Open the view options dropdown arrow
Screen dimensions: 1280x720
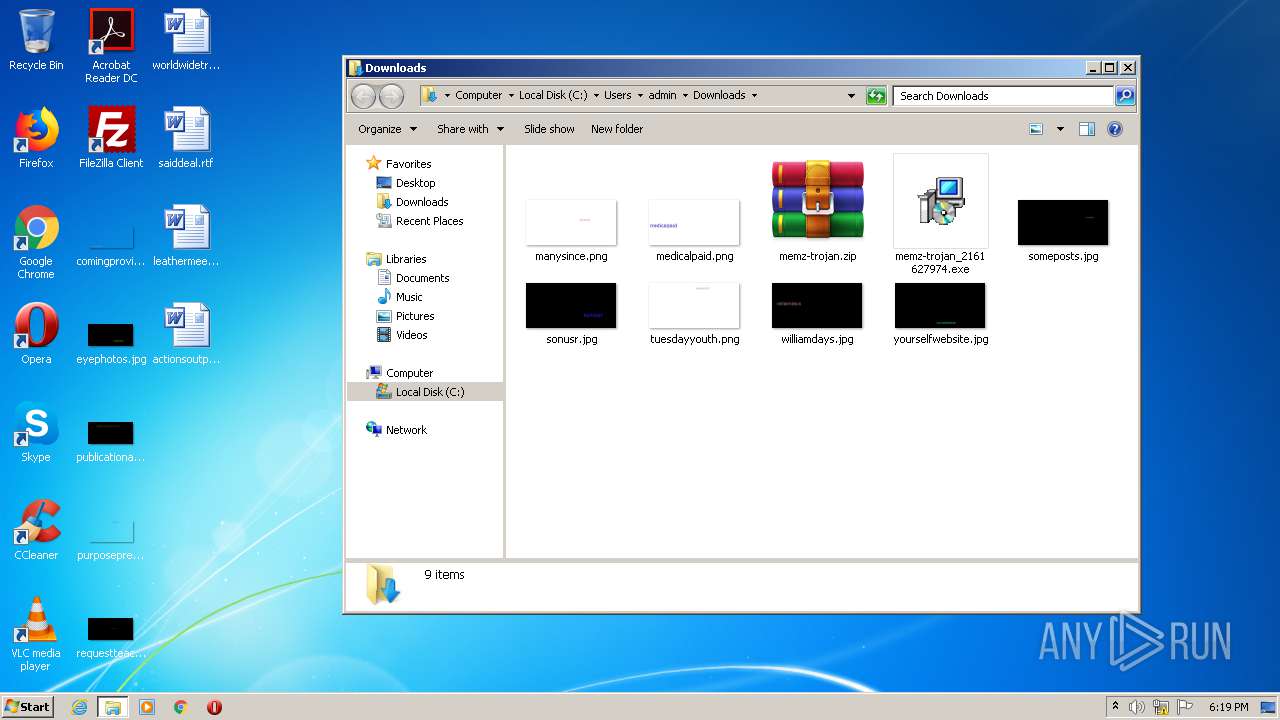tap(1060, 129)
